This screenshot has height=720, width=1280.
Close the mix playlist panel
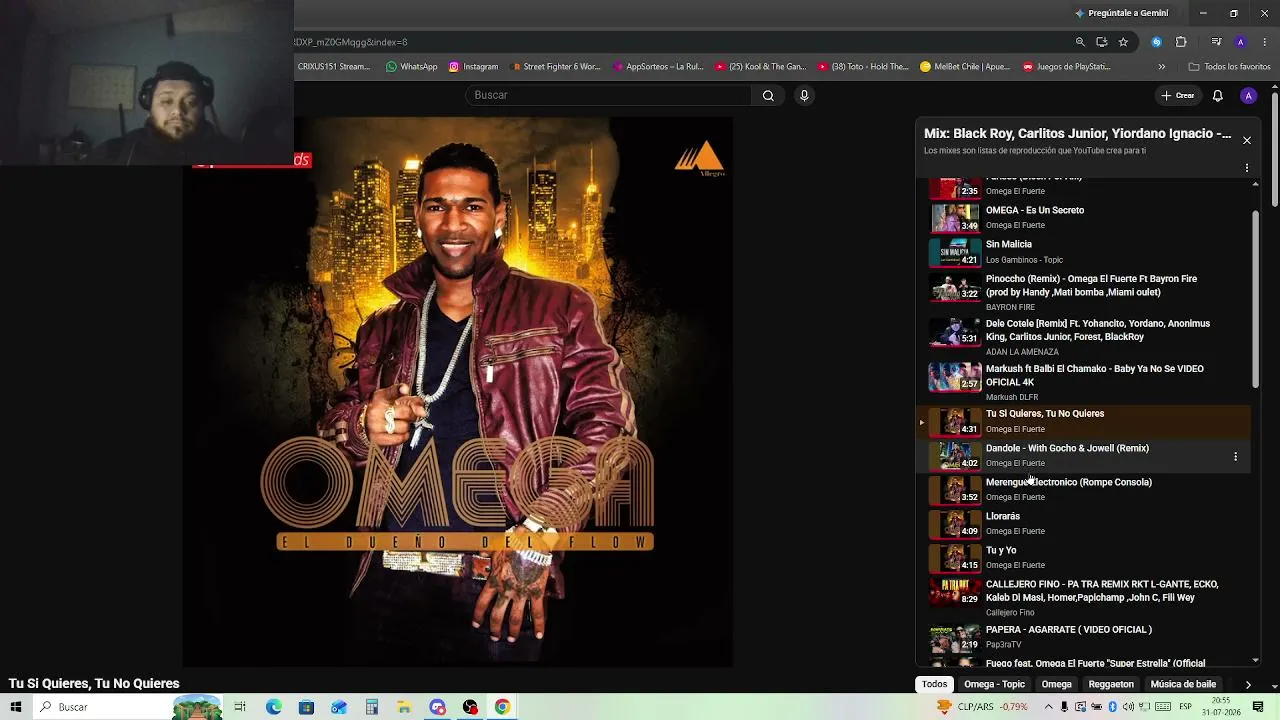tap(1247, 140)
